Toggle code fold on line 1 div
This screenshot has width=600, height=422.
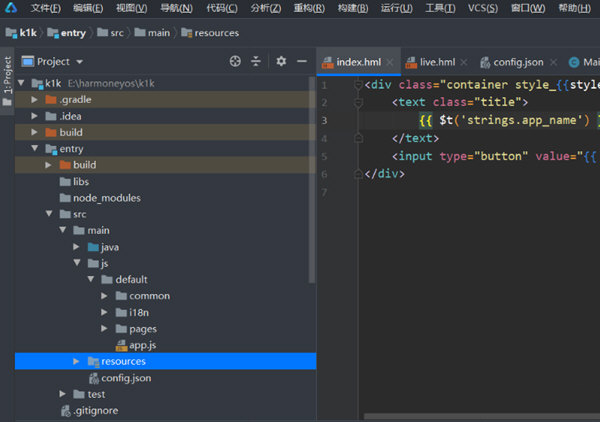(x=357, y=85)
